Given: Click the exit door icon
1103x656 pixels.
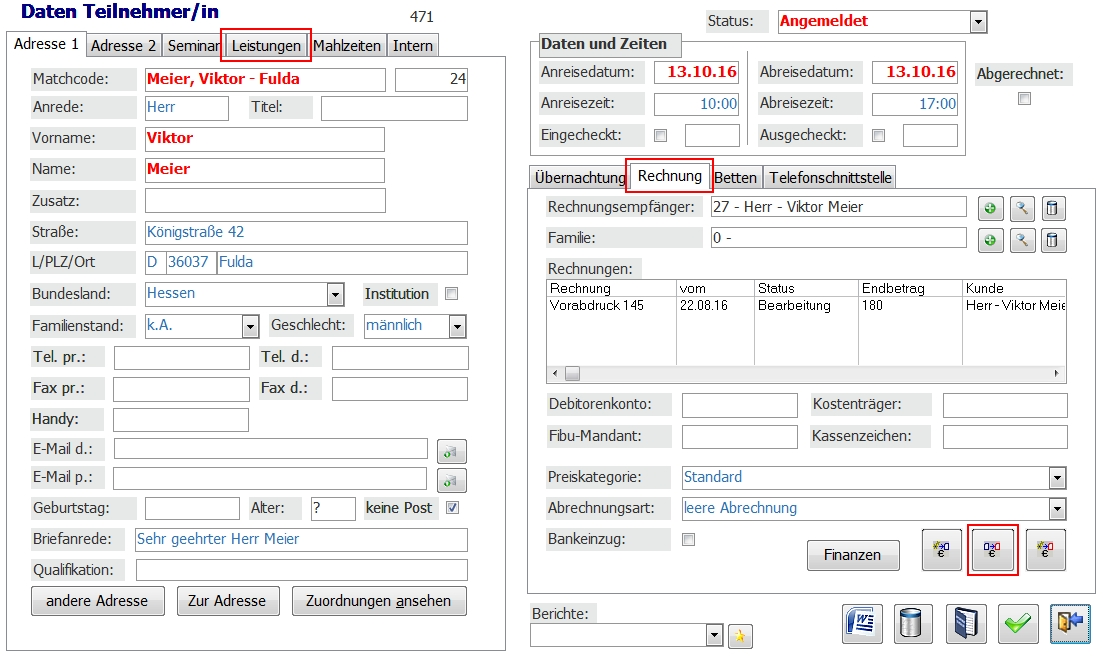Looking at the screenshot, I should [1069, 624].
